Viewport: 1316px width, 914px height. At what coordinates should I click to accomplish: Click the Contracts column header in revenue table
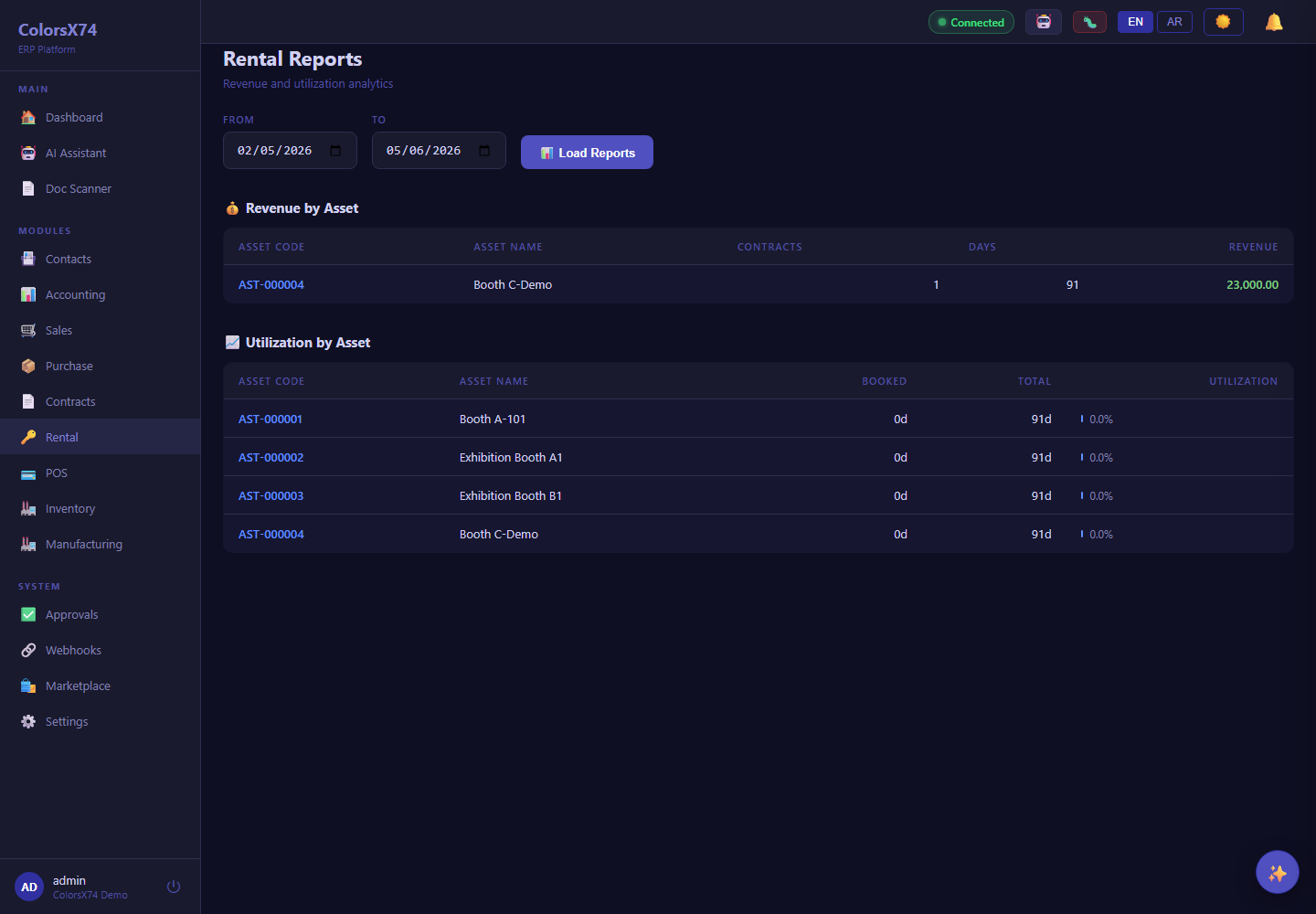point(769,248)
